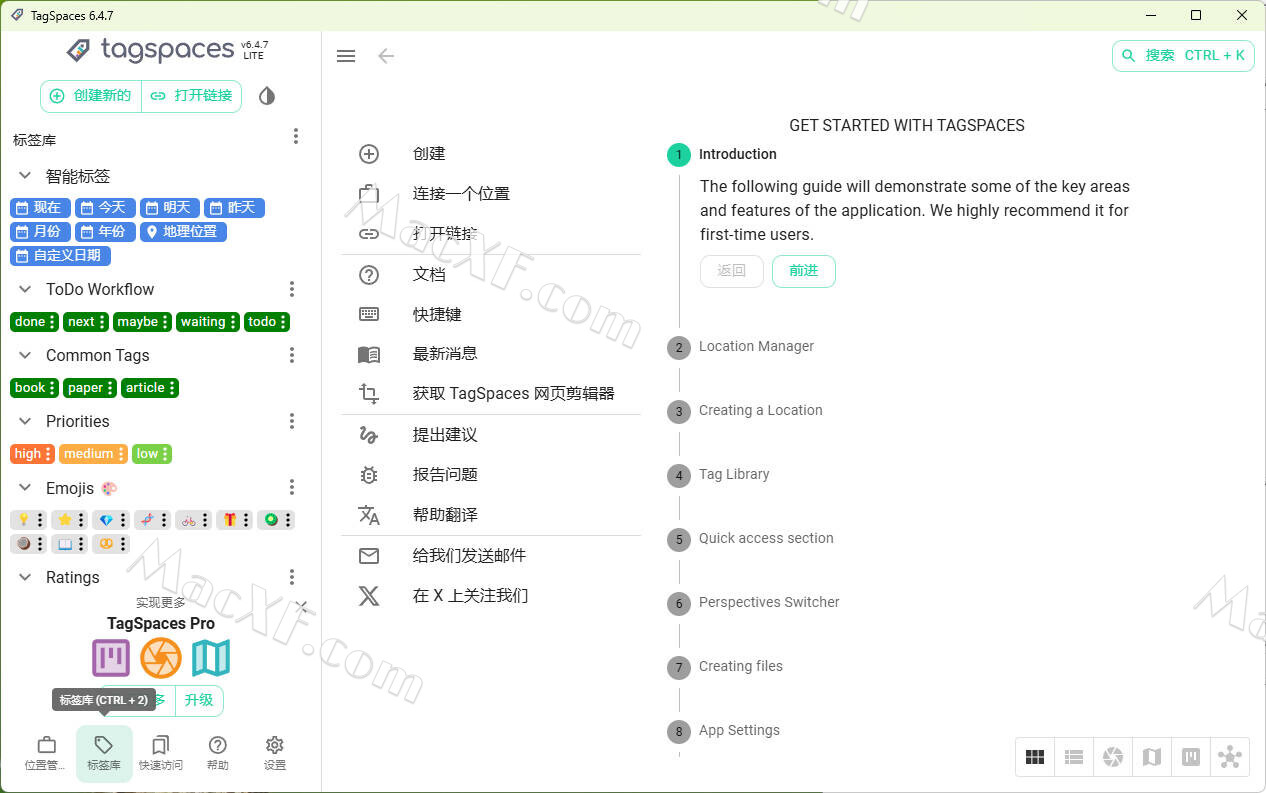Click the 创建新的 button
This screenshot has height=793, width=1266.
click(91, 96)
